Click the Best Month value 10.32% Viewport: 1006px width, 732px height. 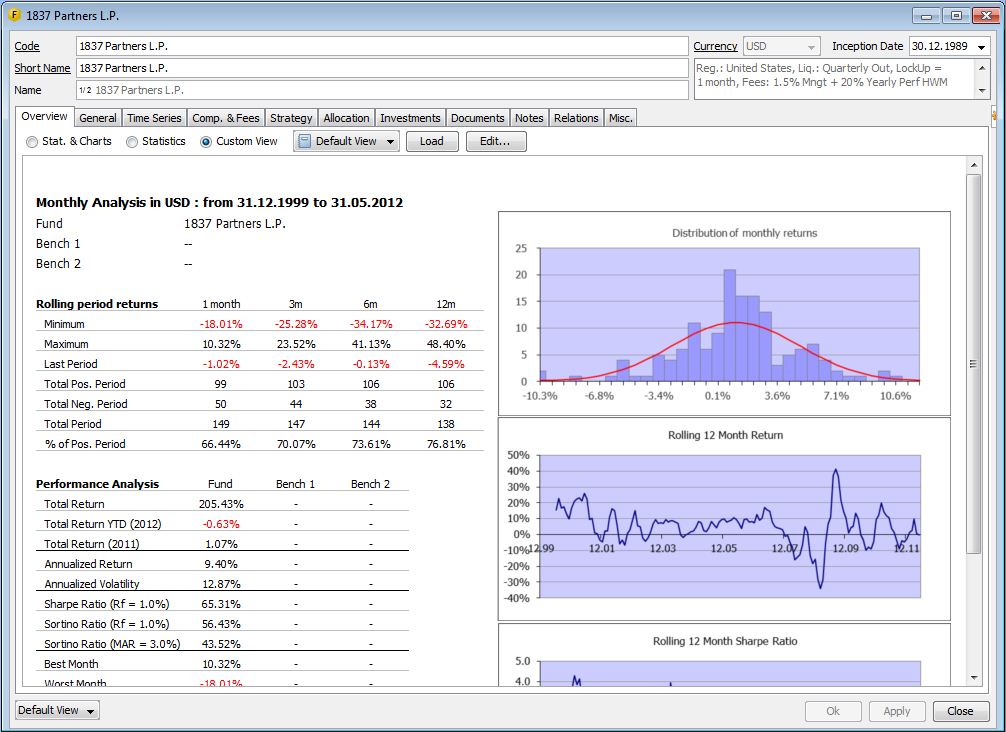(221, 664)
